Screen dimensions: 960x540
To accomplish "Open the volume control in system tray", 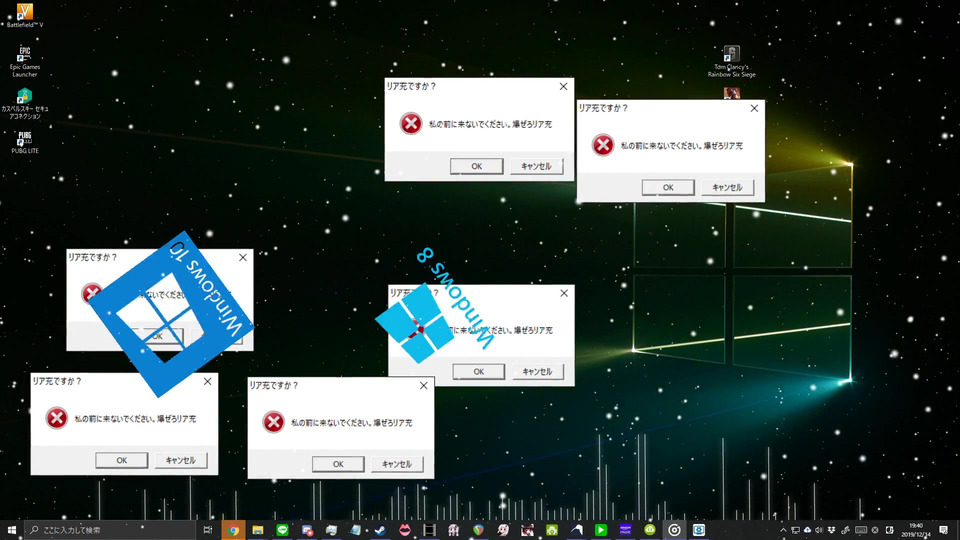I will (x=819, y=530).
